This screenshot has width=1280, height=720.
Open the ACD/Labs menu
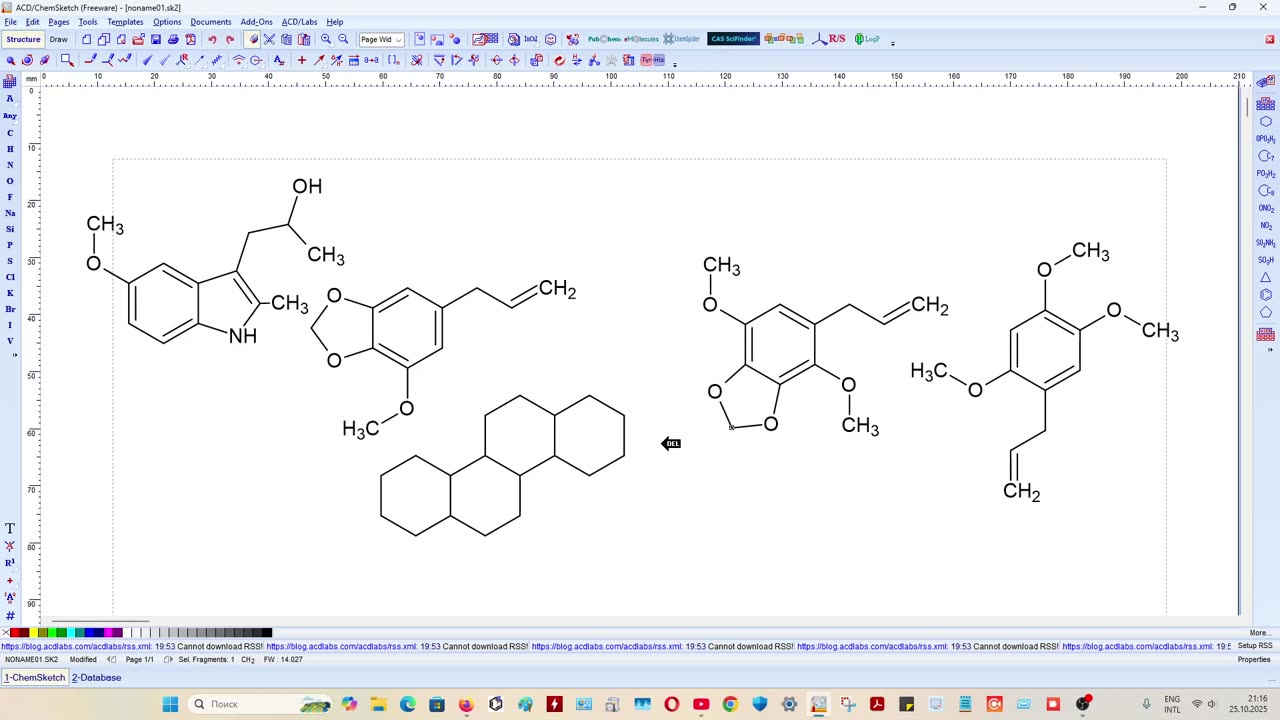pos(299,22)
